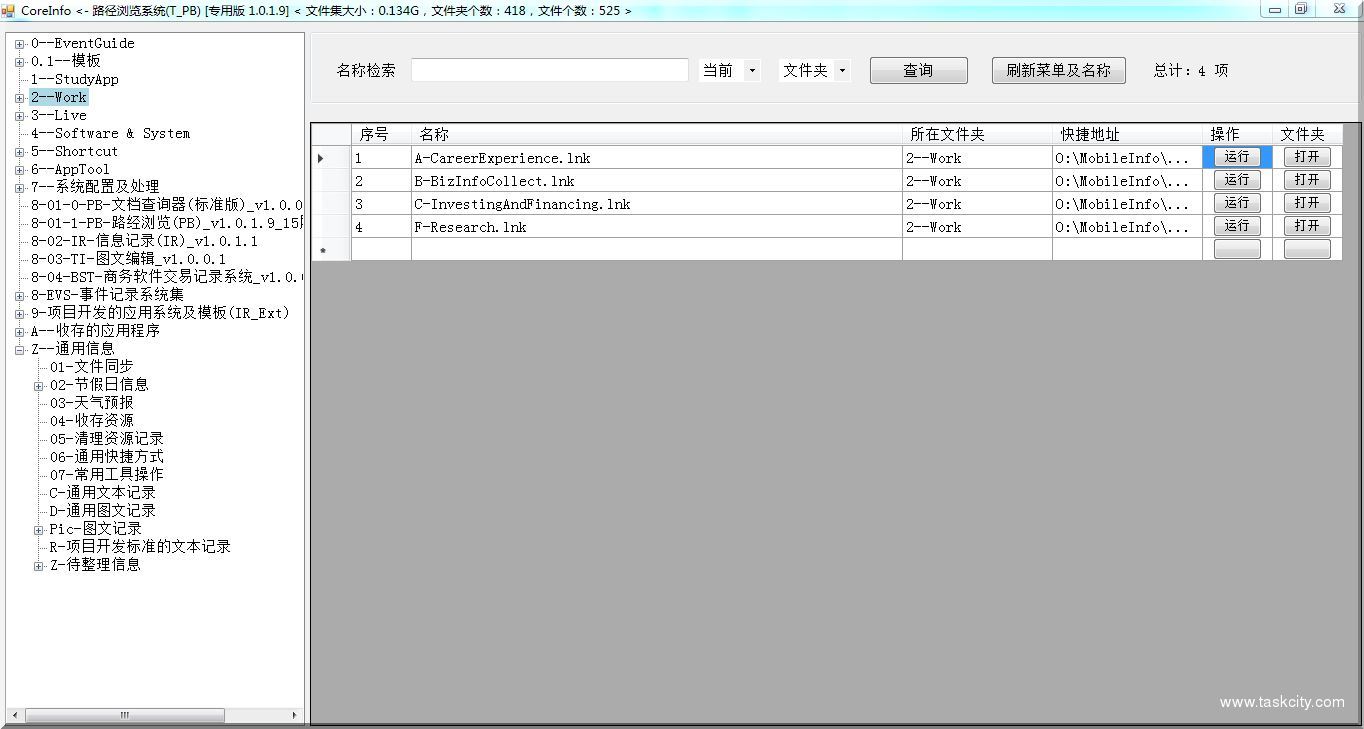Click the 查询 button

(917, 70)
